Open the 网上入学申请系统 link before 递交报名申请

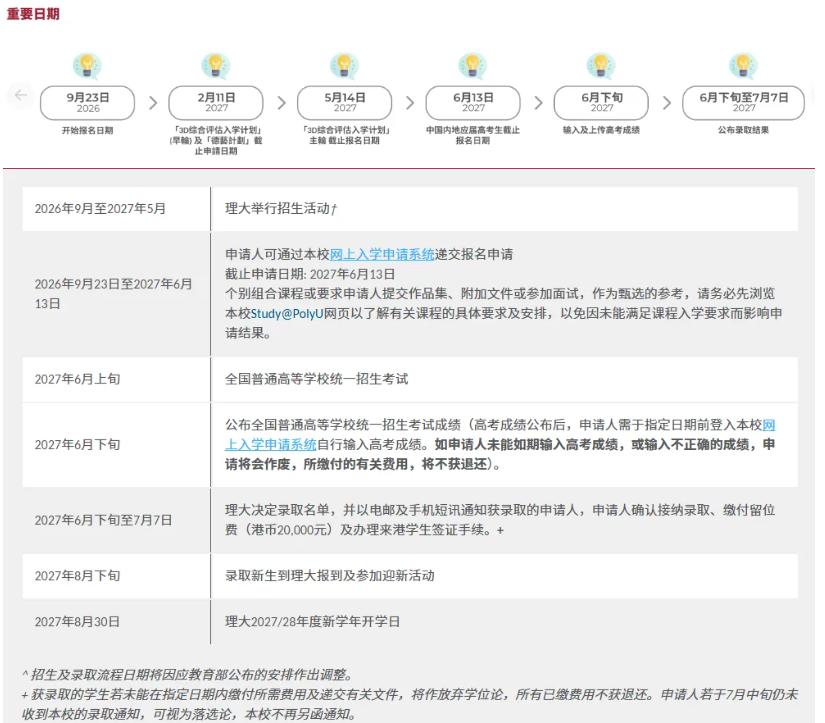point(382,255)
